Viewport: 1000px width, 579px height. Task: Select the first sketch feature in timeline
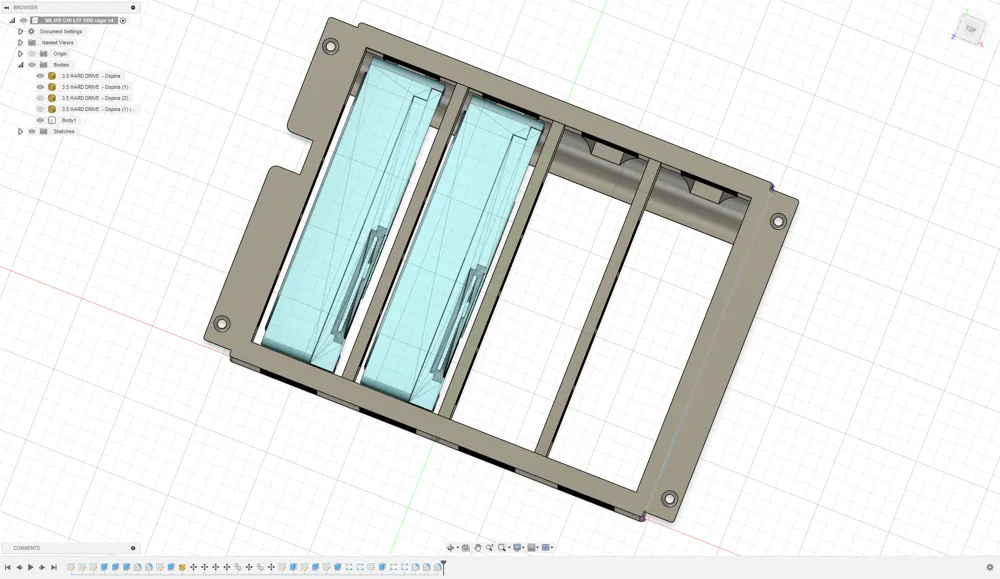coord(71,567)
